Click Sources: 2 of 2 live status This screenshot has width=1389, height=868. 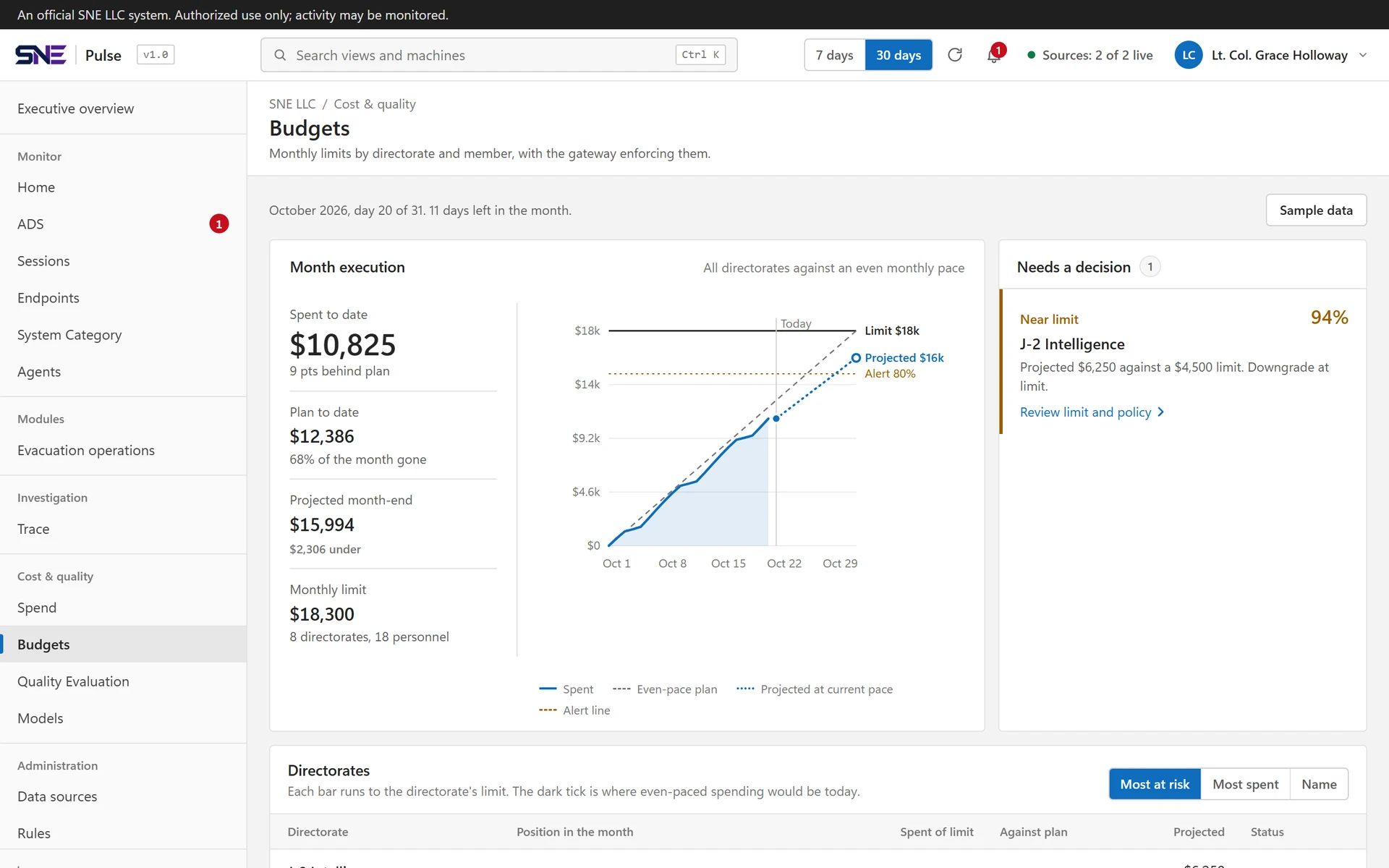pyautogui.click(x=1089, y=55)
